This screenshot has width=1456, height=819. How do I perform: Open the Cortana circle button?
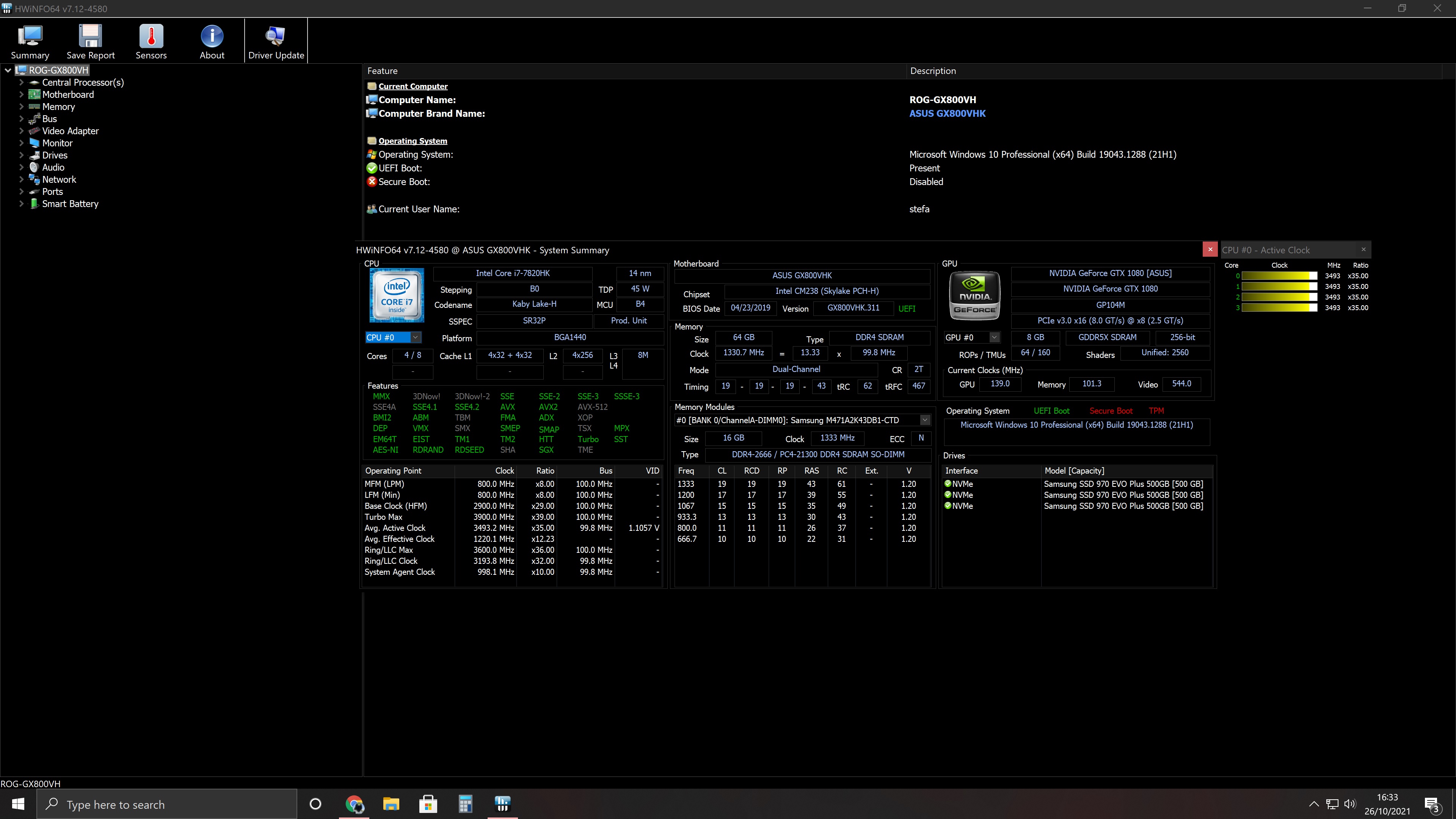pos(315,804)
